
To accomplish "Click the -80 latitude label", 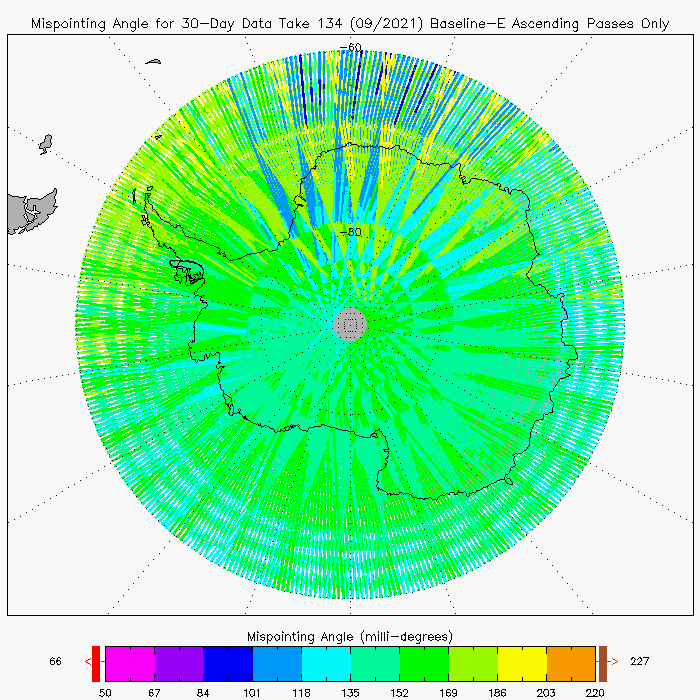I will [x=351, y=232].
